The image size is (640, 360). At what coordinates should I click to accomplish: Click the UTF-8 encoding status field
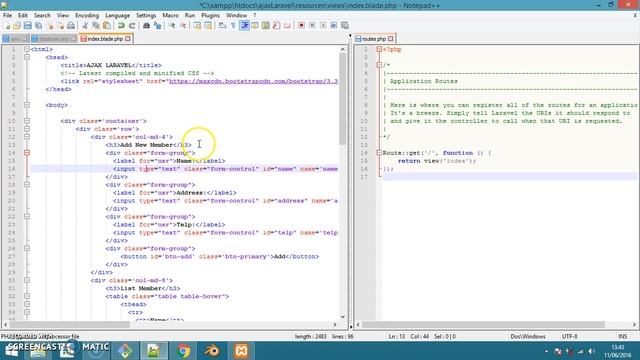pyautogui.click(x=569, y=337)
